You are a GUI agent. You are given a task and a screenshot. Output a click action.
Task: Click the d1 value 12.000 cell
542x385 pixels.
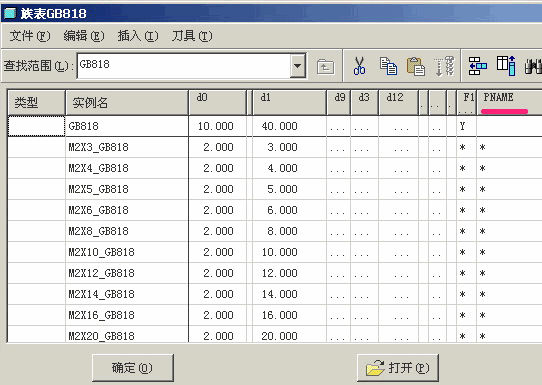pos(289,273)
